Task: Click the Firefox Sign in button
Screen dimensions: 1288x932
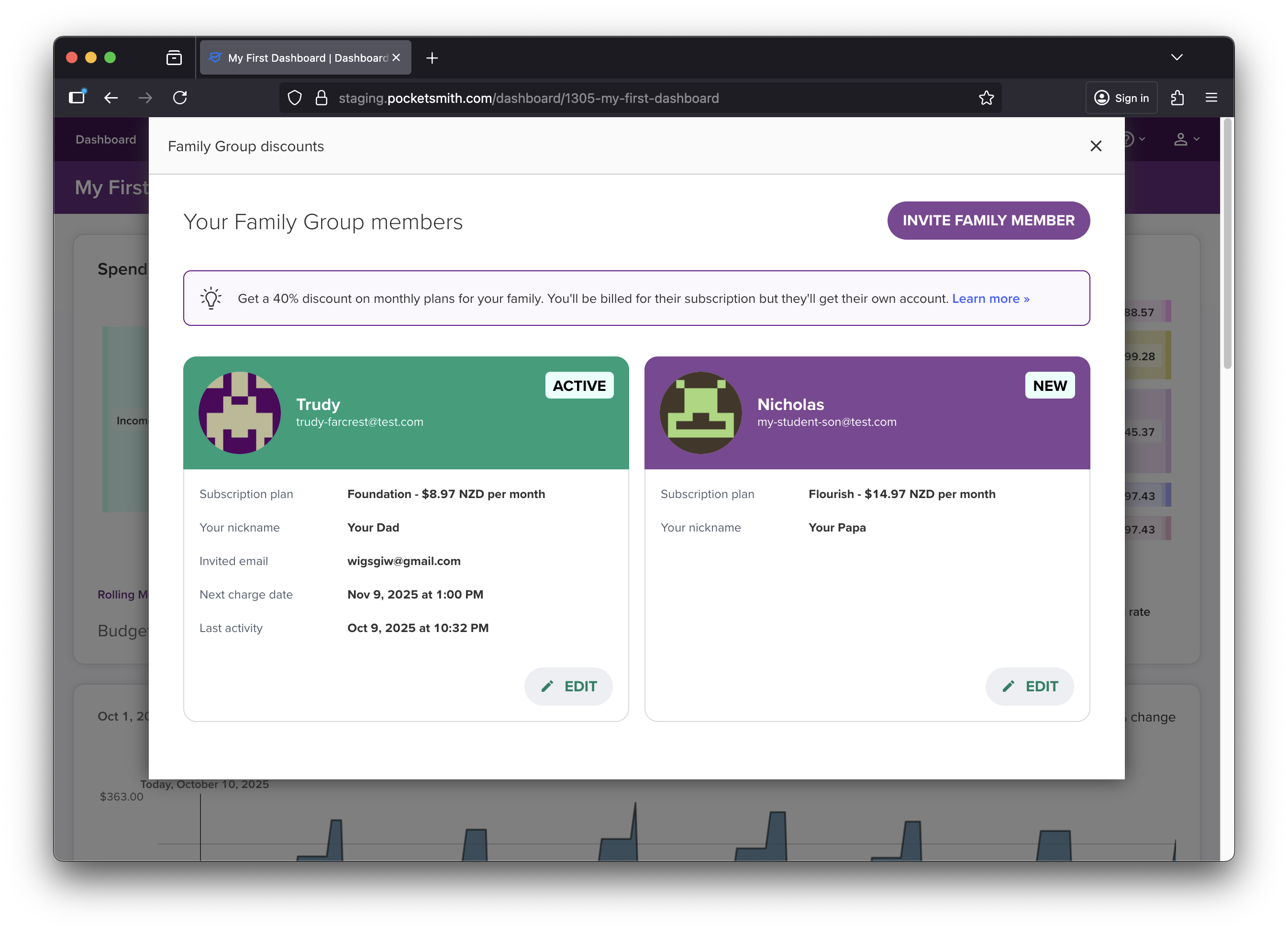Action: (1121, 98)
